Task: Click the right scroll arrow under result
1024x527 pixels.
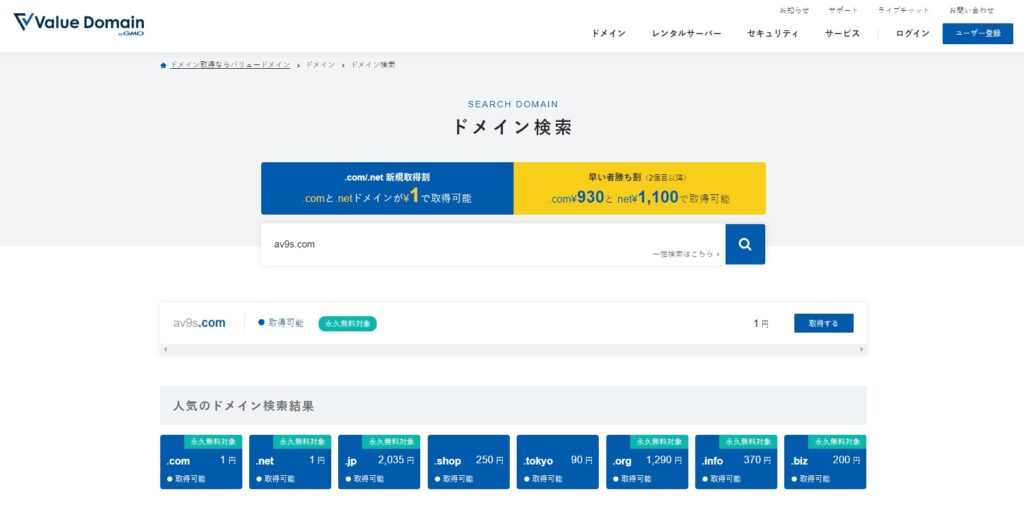Action: click(862, 349)
